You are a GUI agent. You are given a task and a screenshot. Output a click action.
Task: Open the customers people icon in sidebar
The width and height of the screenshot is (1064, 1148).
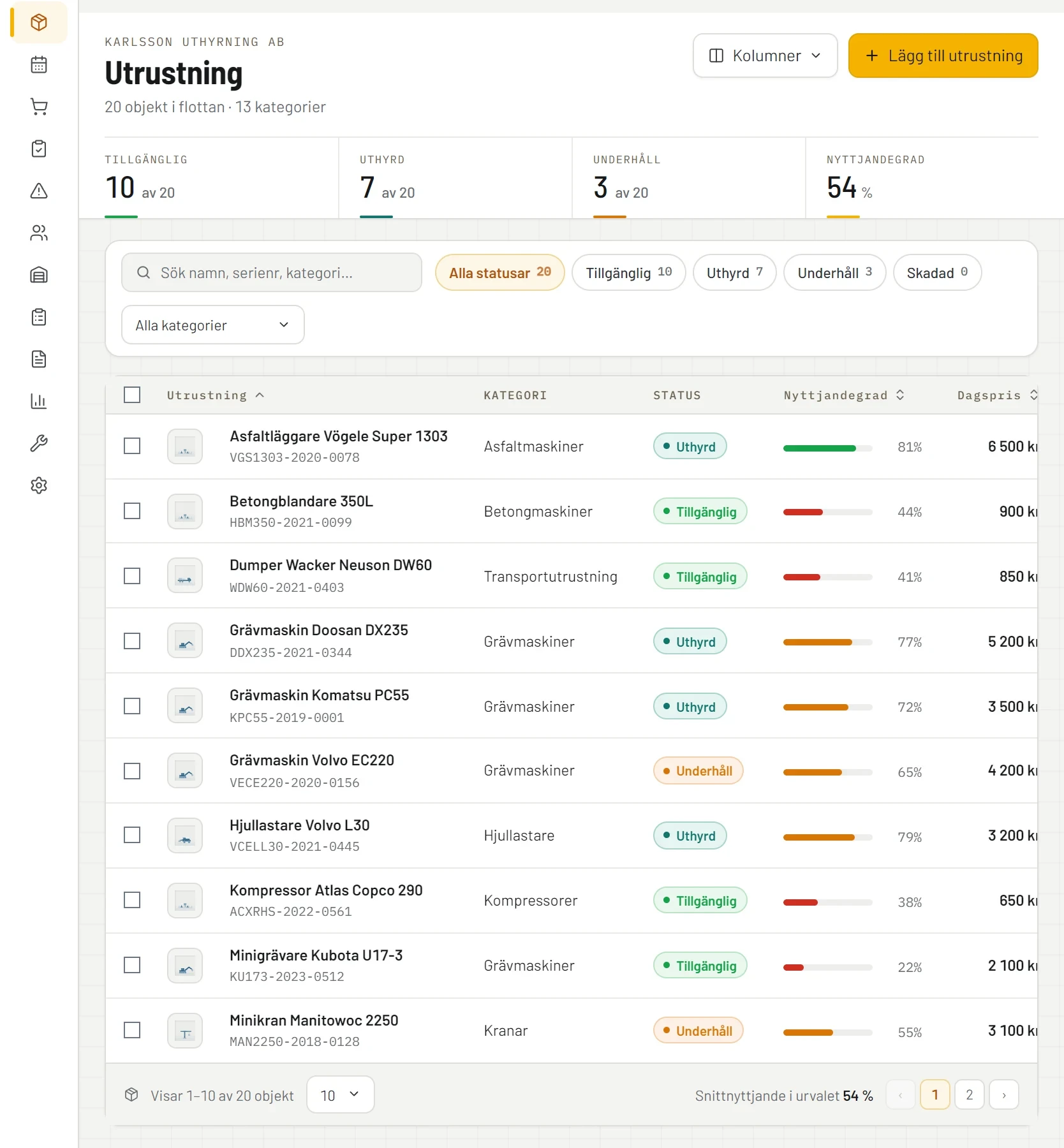pyautogui.click(x=39, y=233)
